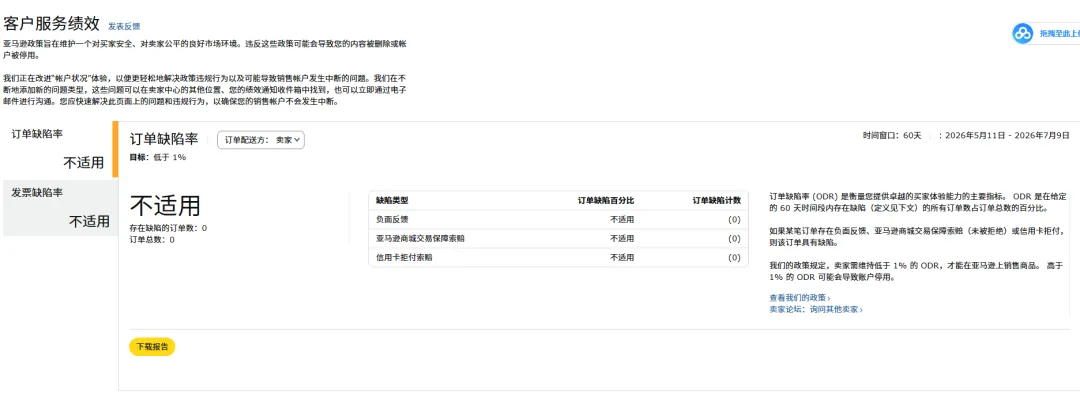
Task: Open the 查看我们的政策 link
Action: (800, 298)
